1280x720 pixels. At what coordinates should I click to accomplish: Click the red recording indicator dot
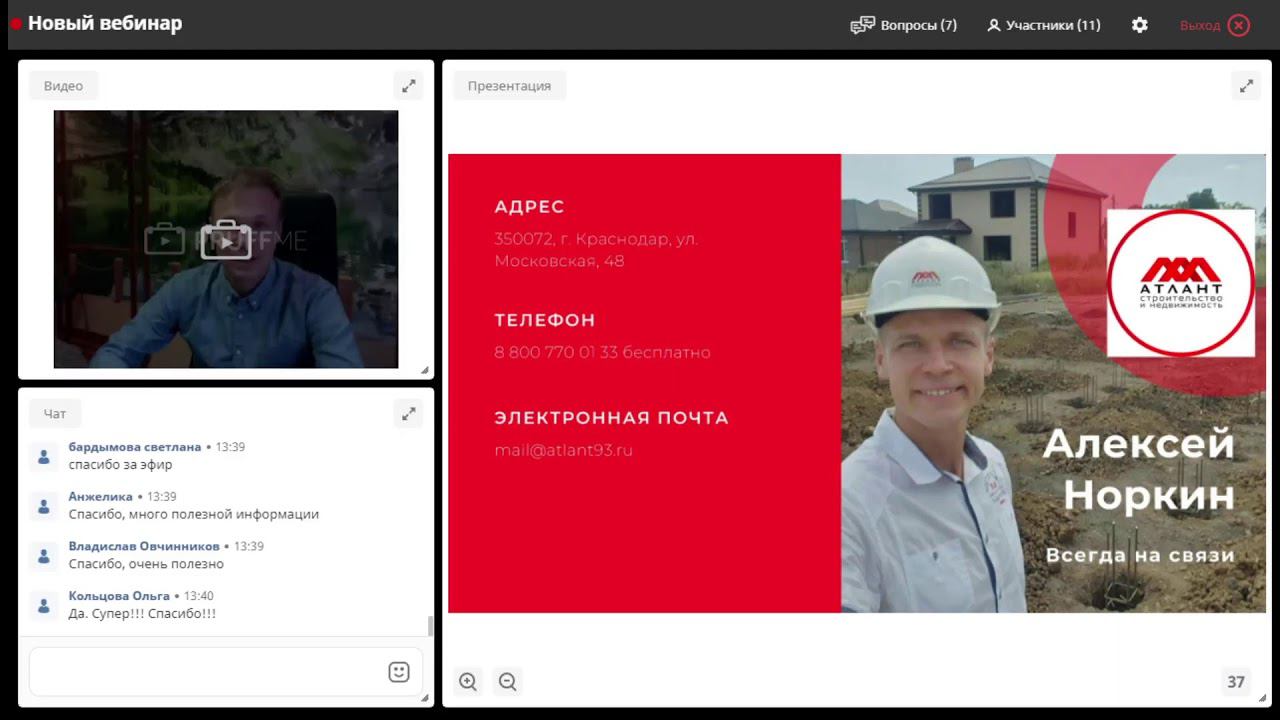point(16,24)
